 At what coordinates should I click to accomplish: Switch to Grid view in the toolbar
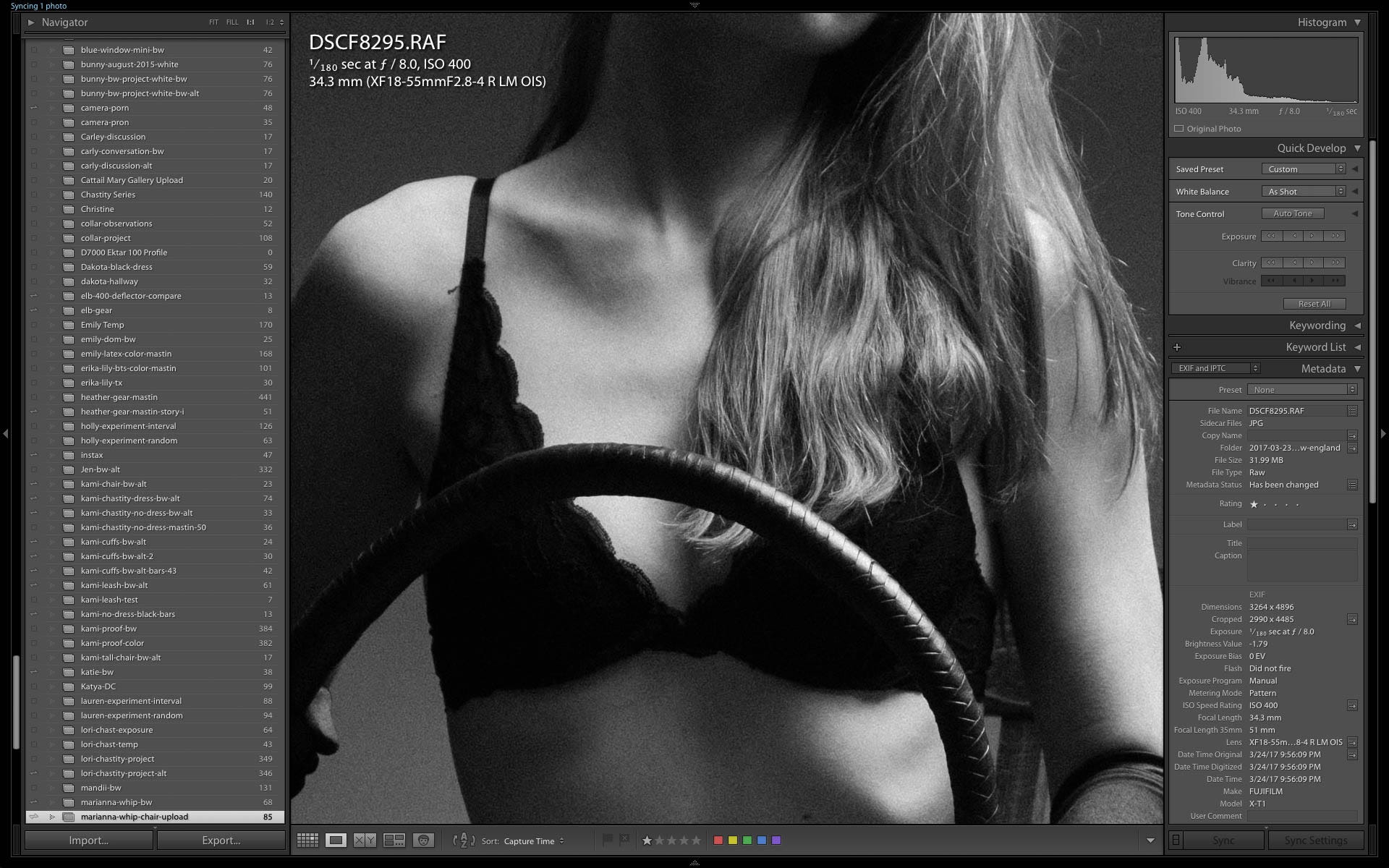click(x=307, y=840)
